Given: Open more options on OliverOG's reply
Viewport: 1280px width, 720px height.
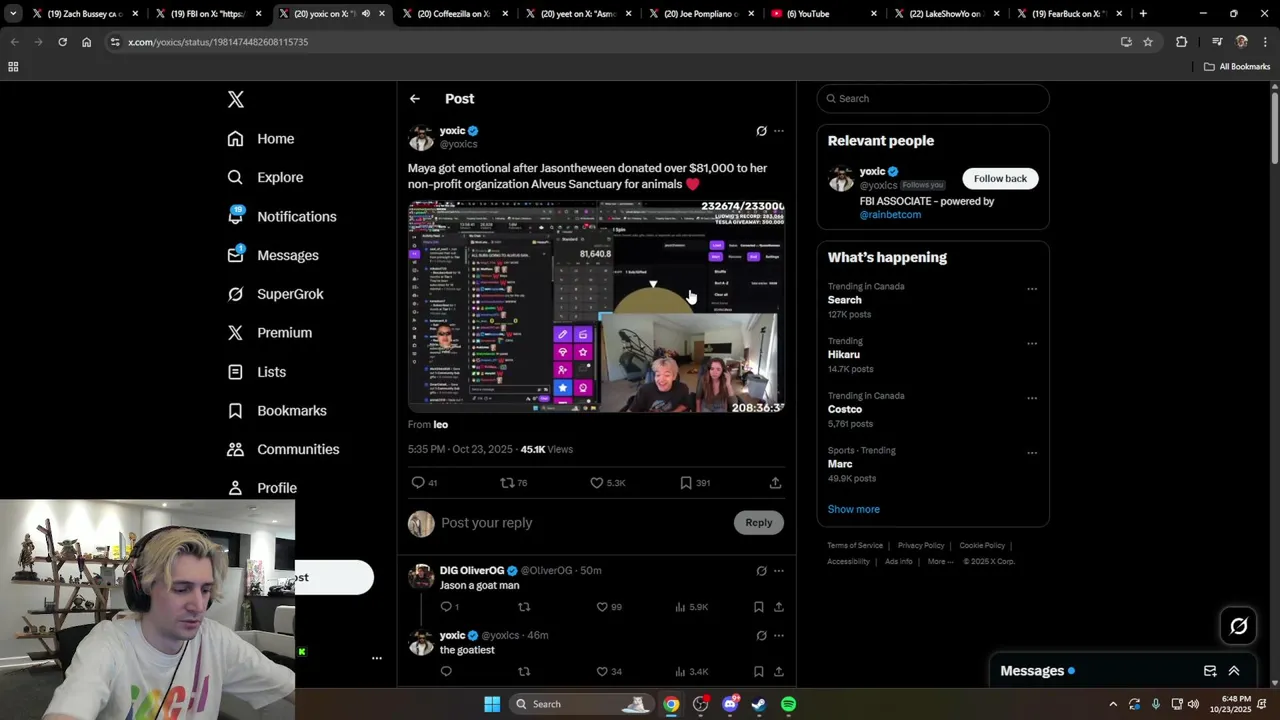Looking at the screenshot, I should [x=779, y=571].
